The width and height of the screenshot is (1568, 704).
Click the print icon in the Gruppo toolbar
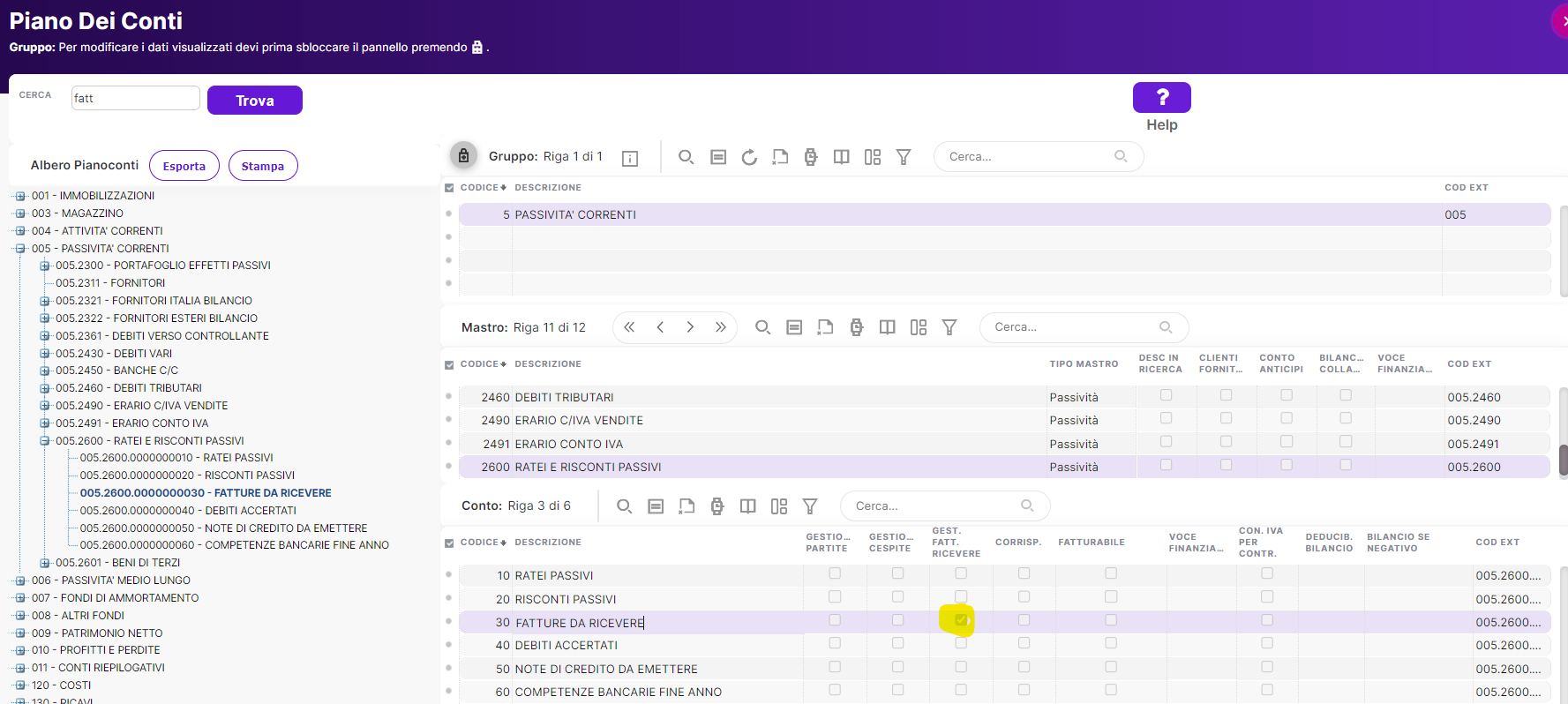[811, 157]
